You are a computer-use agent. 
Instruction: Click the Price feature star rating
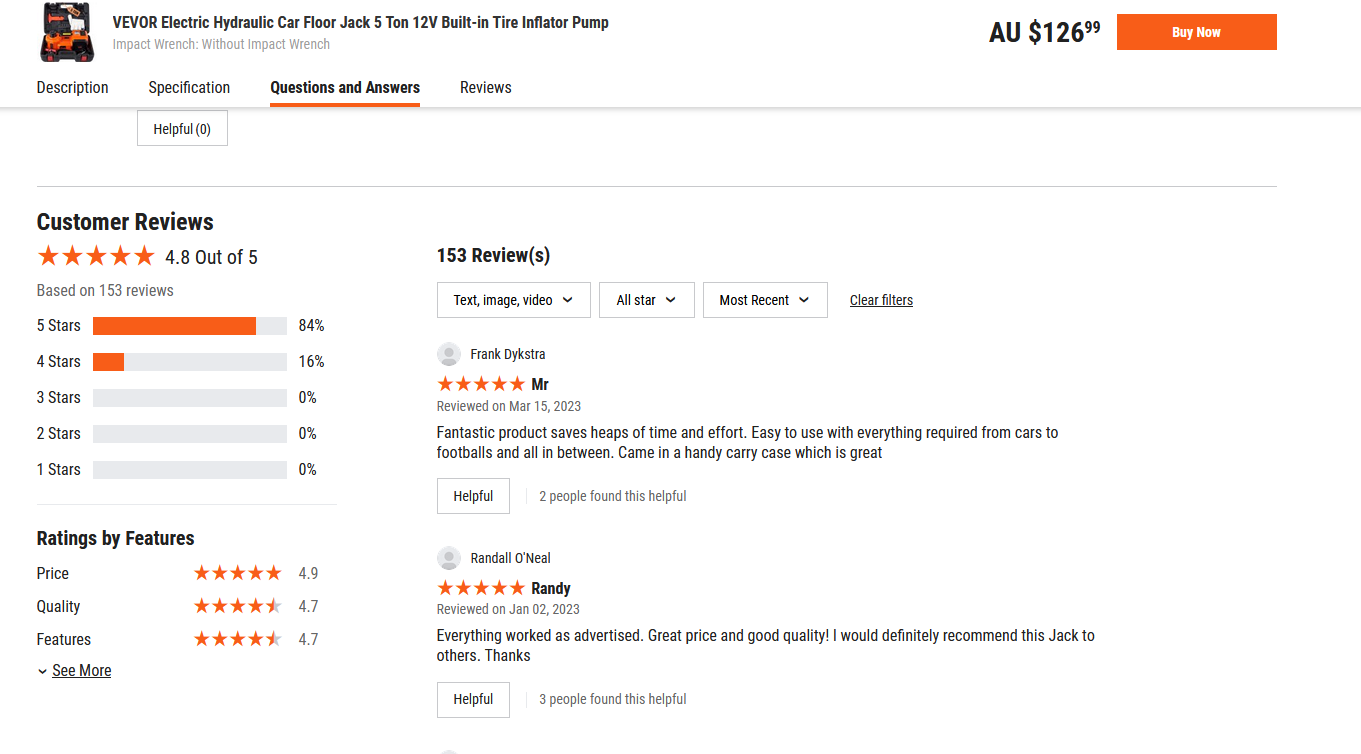click(x=237, y=573)
